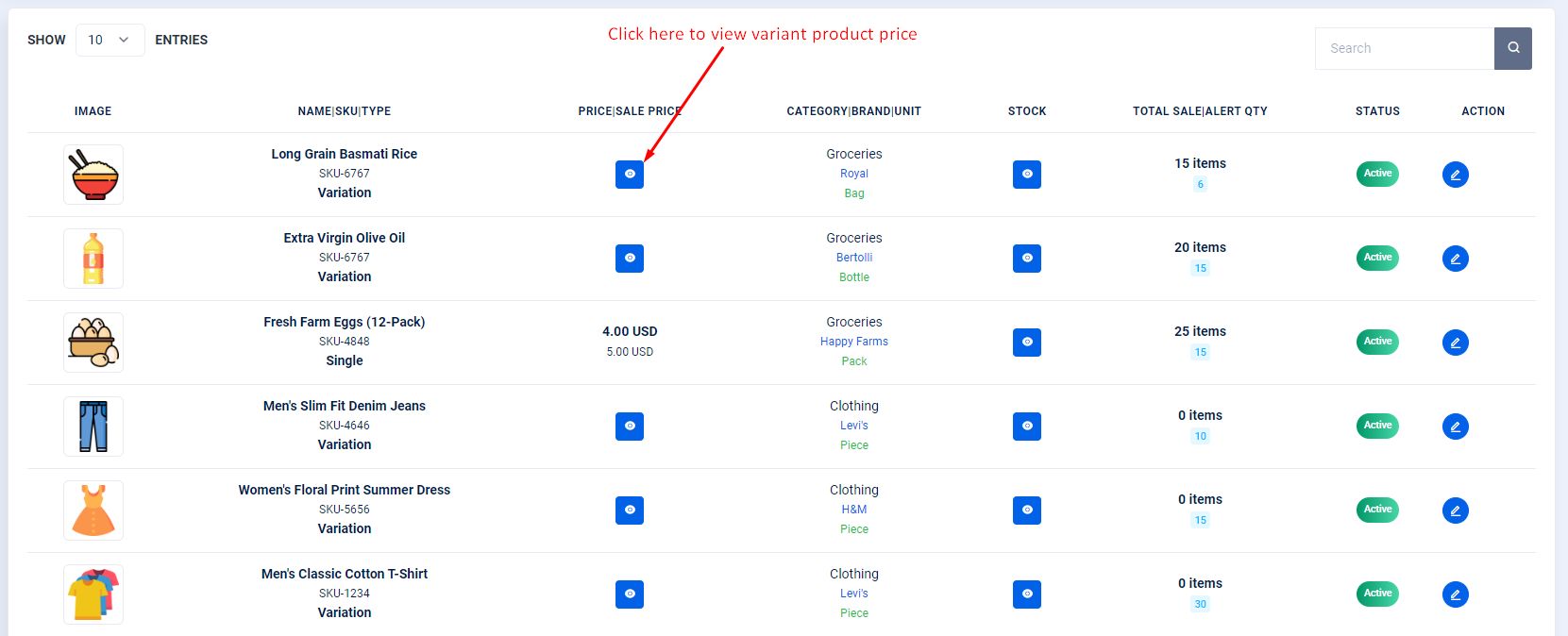
Task: Edit the Fresh Farm Eggs product
Action: tap(1456, 343)
